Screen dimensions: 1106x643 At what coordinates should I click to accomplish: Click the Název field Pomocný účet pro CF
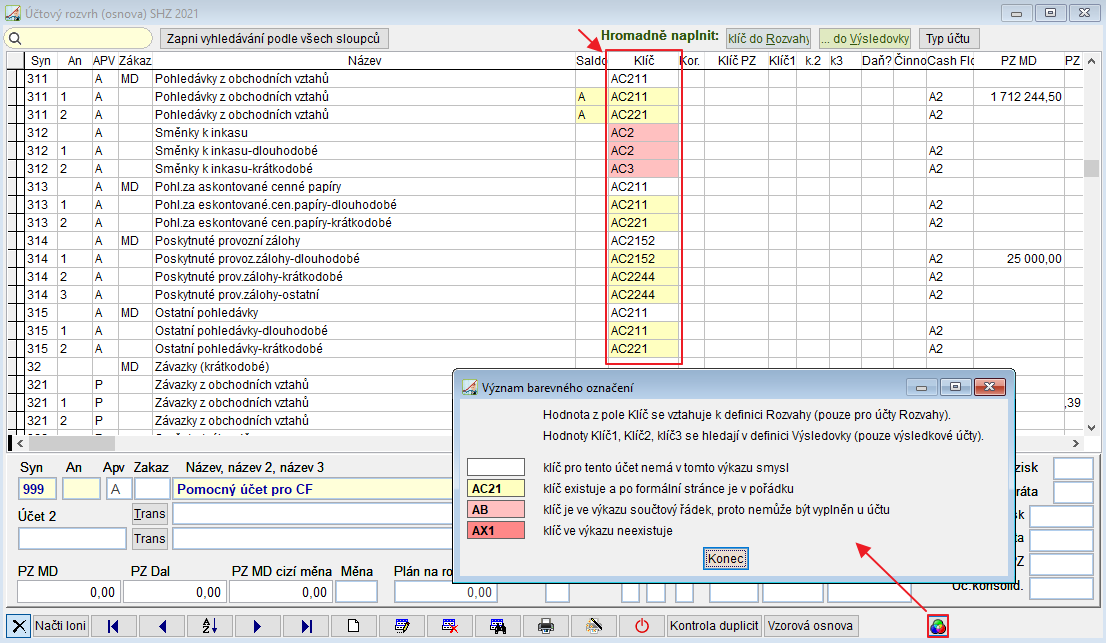(313, 489)
